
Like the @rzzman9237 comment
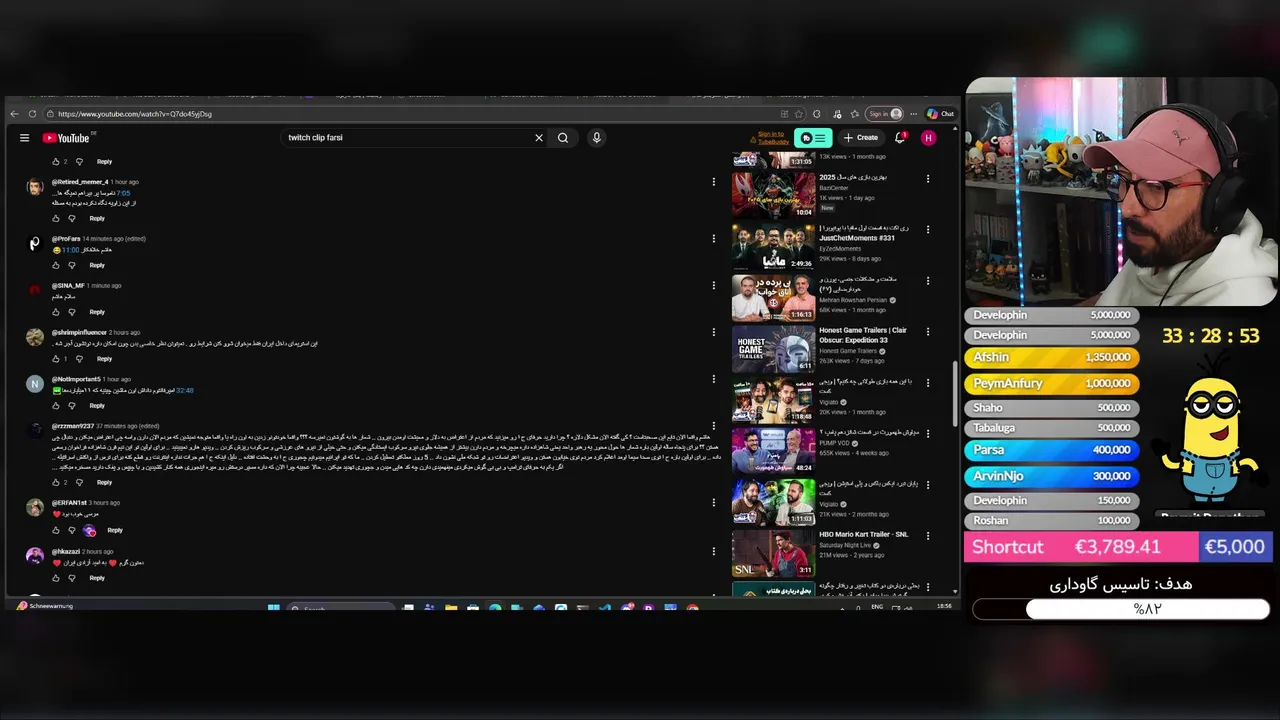[x=56, y=482]
